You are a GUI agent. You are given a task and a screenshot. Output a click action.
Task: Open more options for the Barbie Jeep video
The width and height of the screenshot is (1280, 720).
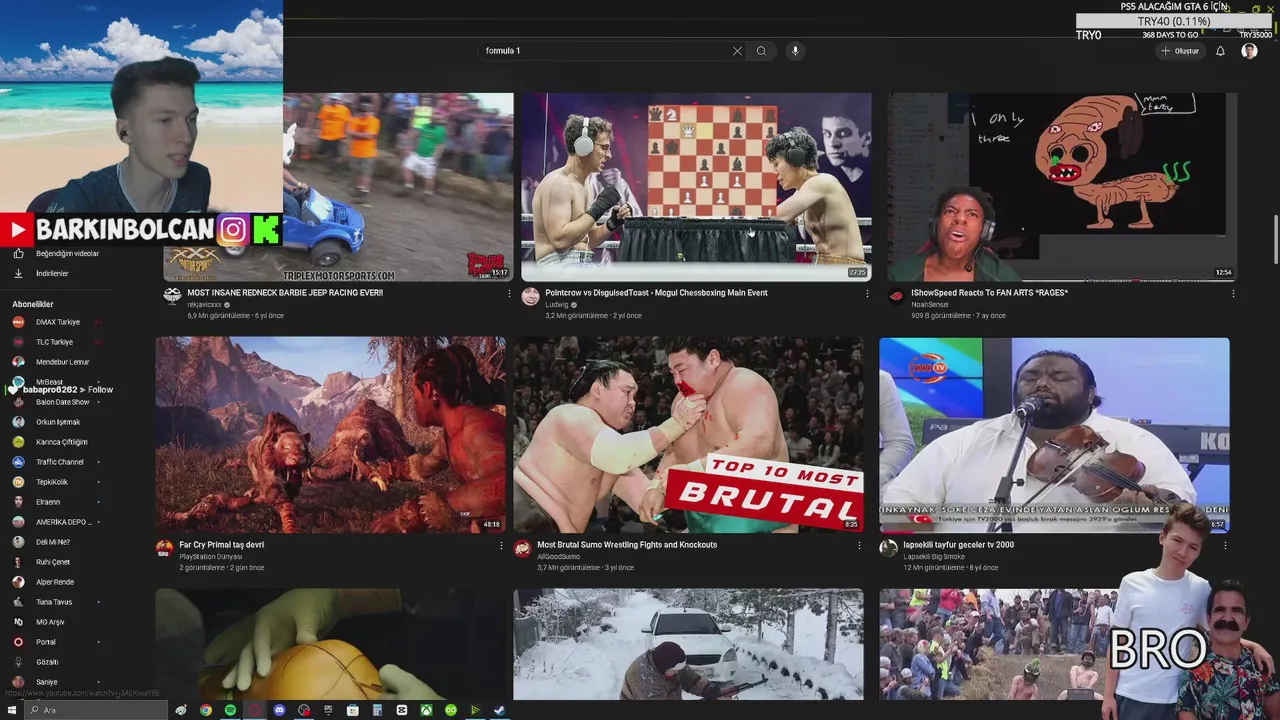click(x=509, y=294)
